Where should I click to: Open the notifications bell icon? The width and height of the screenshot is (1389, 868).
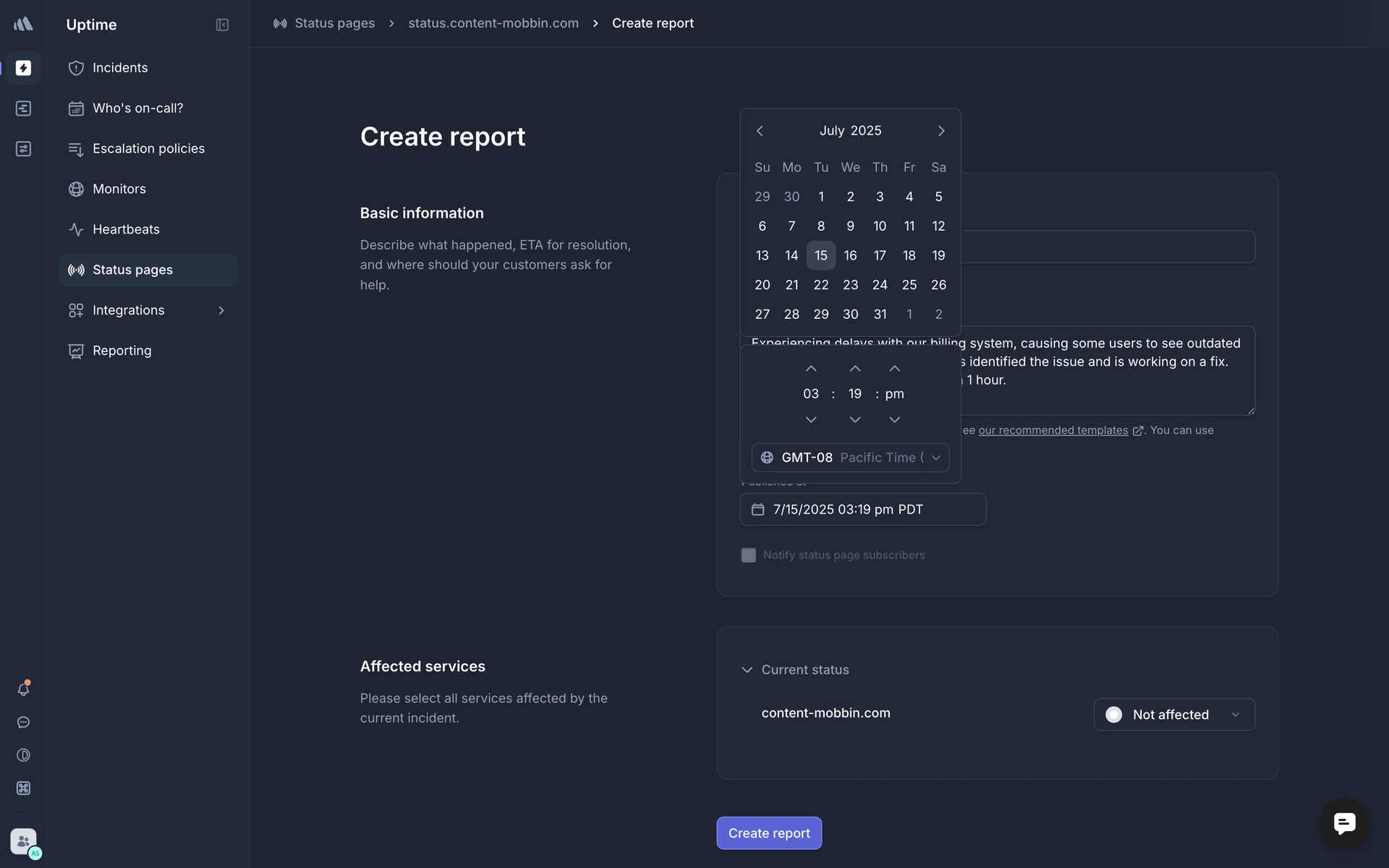(x=23, y=689)
